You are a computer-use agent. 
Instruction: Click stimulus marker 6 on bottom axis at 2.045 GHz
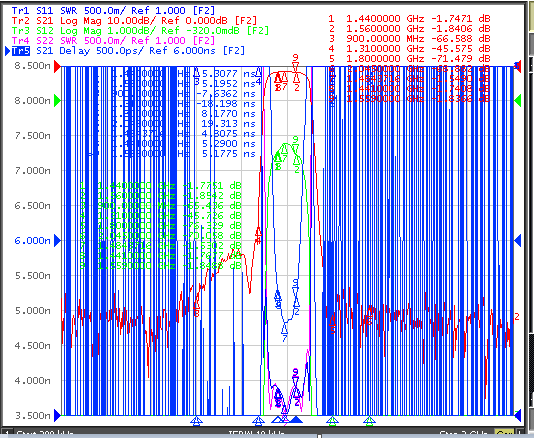(370, 420)
